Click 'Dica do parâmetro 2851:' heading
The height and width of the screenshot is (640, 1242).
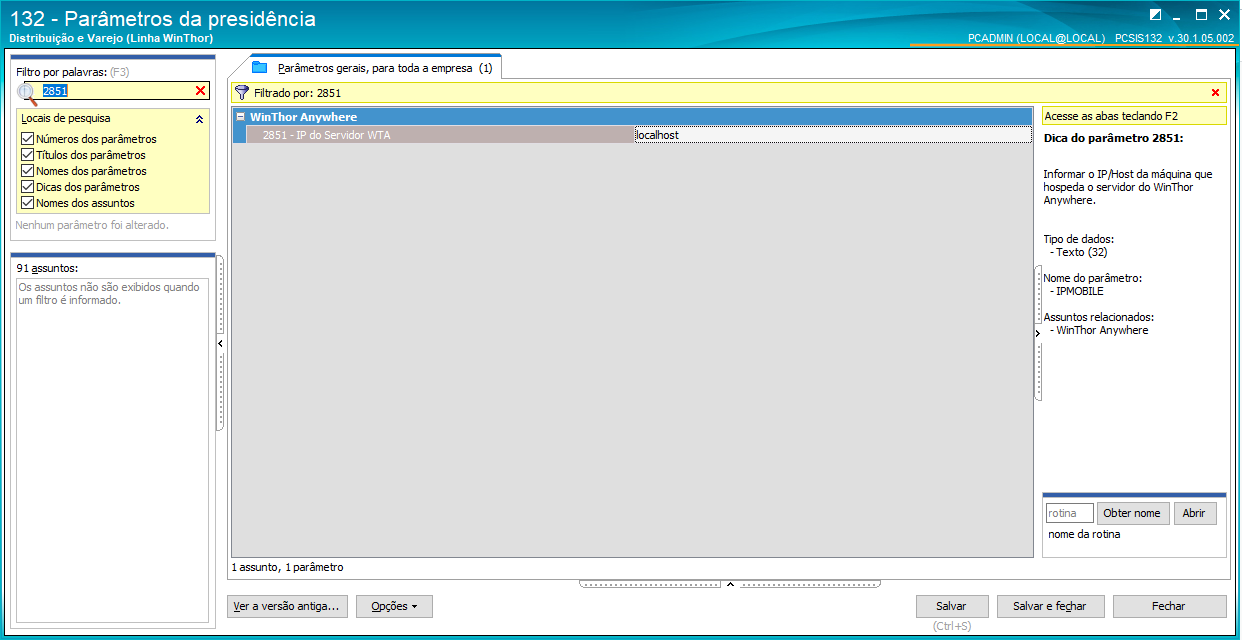[x=1113, y=138]
